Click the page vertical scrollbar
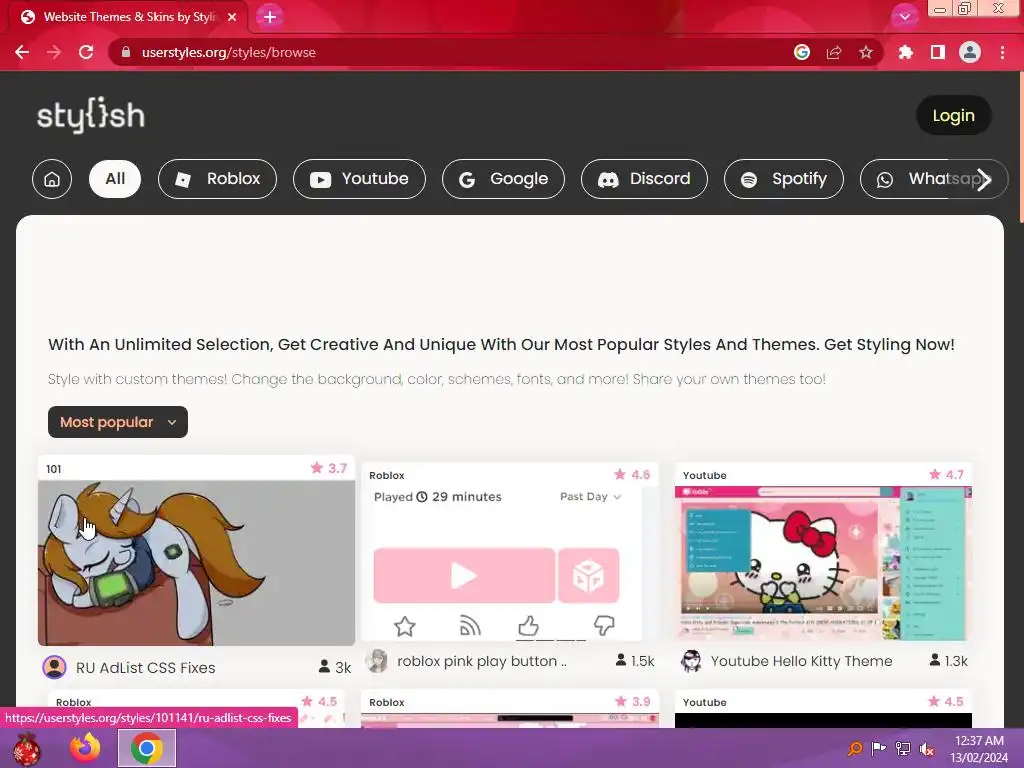Image resolution: width=1024 pixels, height=768 pixels. (x=1019, y=147)
